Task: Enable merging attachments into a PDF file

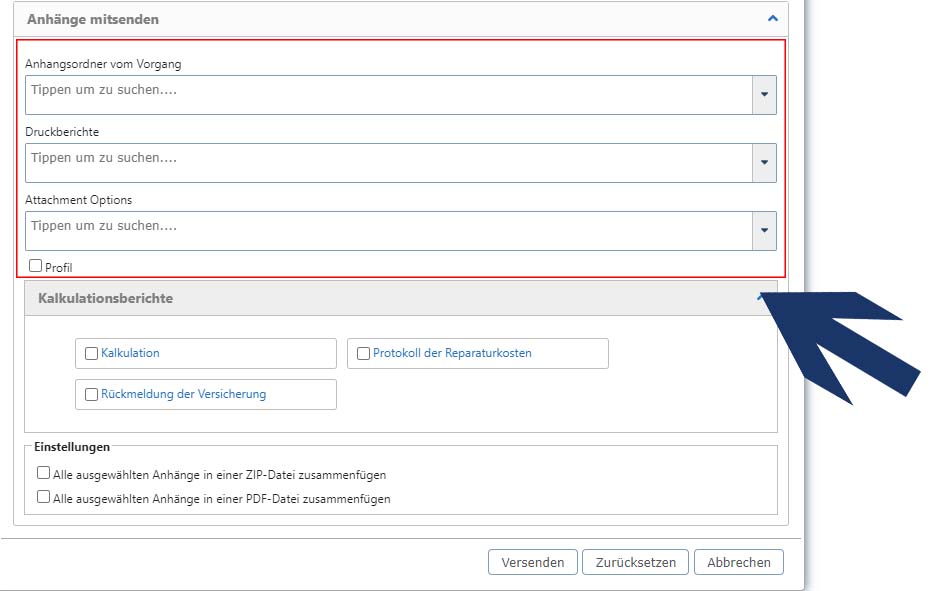Action: point(43,497)
